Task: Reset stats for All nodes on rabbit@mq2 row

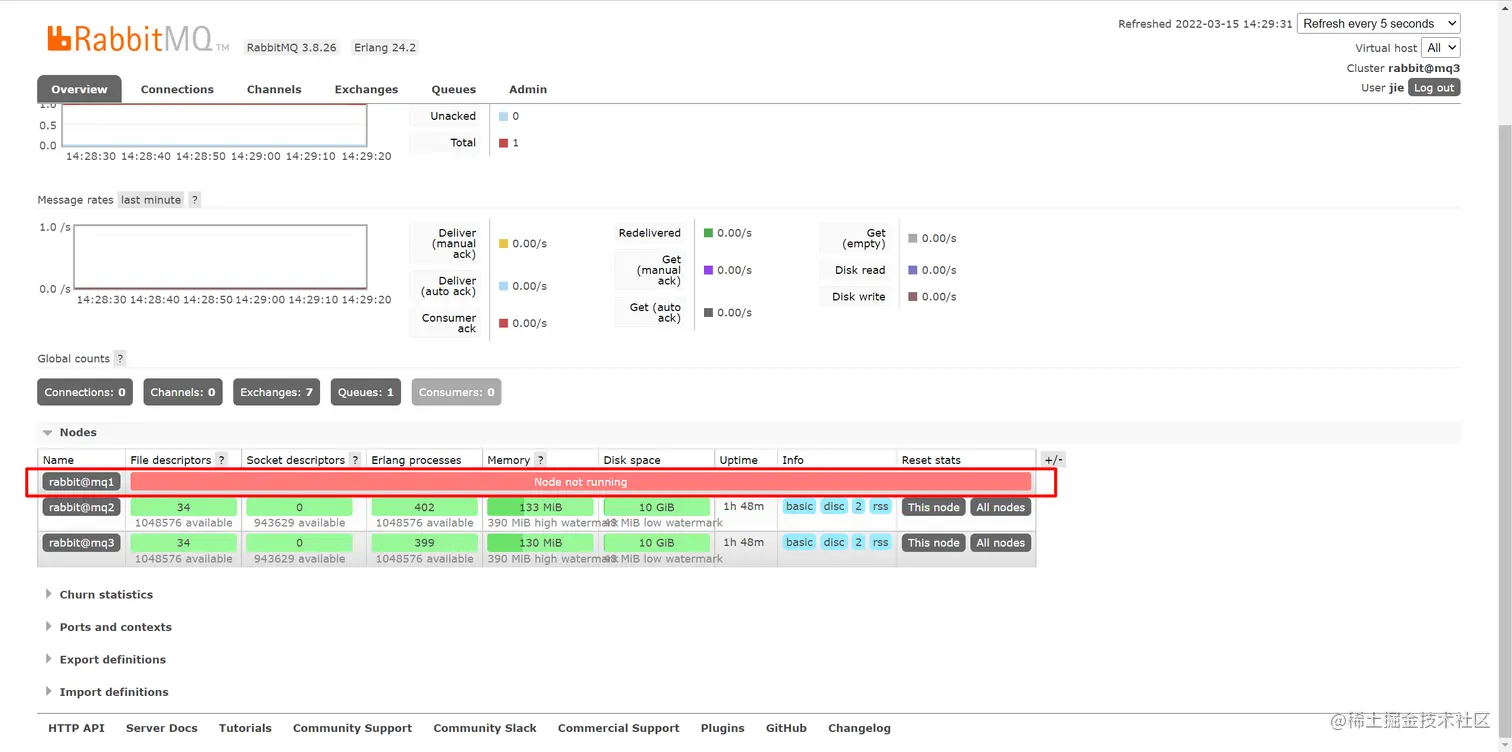Action: [x=1000, y=507]
